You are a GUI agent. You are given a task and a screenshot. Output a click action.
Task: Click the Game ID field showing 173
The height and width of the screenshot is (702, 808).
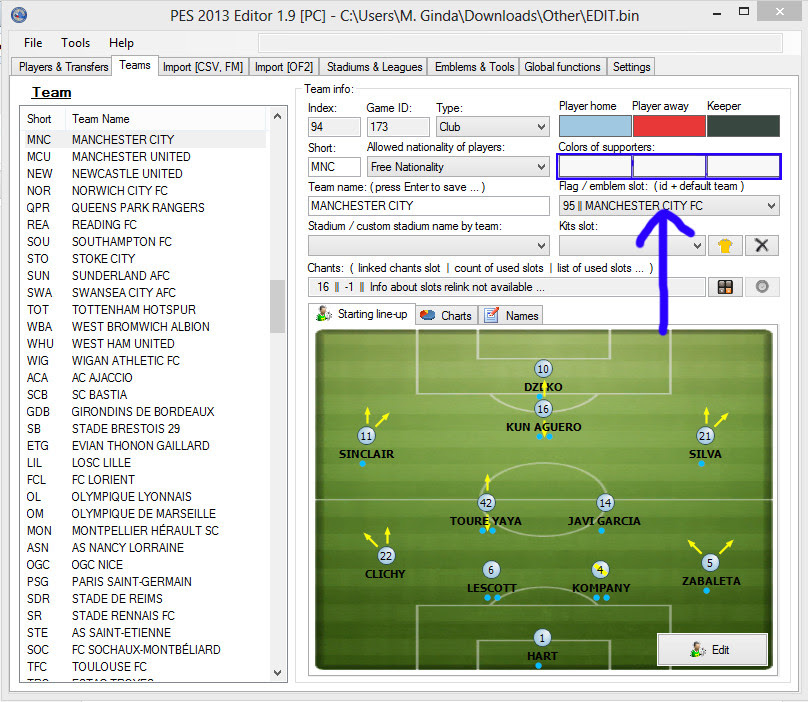coord(398,127)
